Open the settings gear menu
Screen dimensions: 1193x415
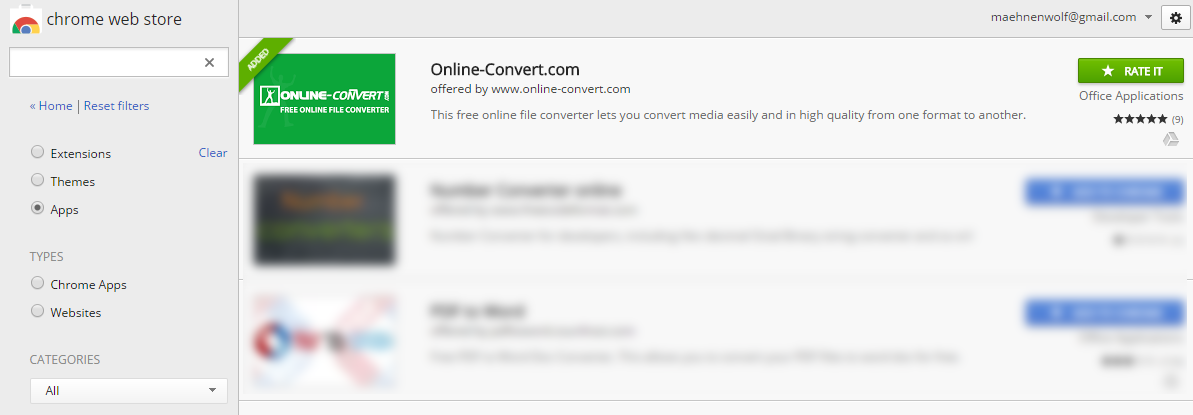click(x=1176, y=18)
